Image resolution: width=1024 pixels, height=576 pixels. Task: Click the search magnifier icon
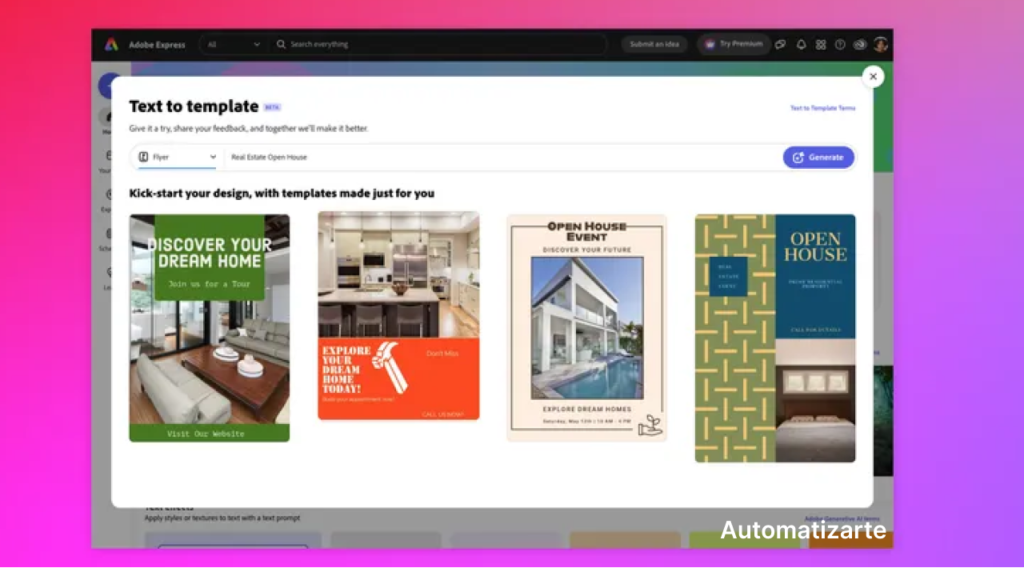pos(281,44)
